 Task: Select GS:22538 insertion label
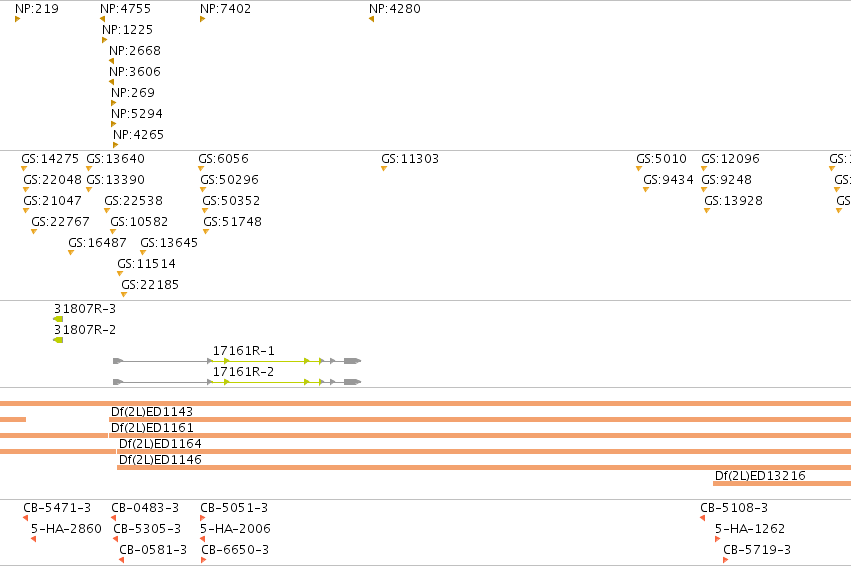click(134, 201)
